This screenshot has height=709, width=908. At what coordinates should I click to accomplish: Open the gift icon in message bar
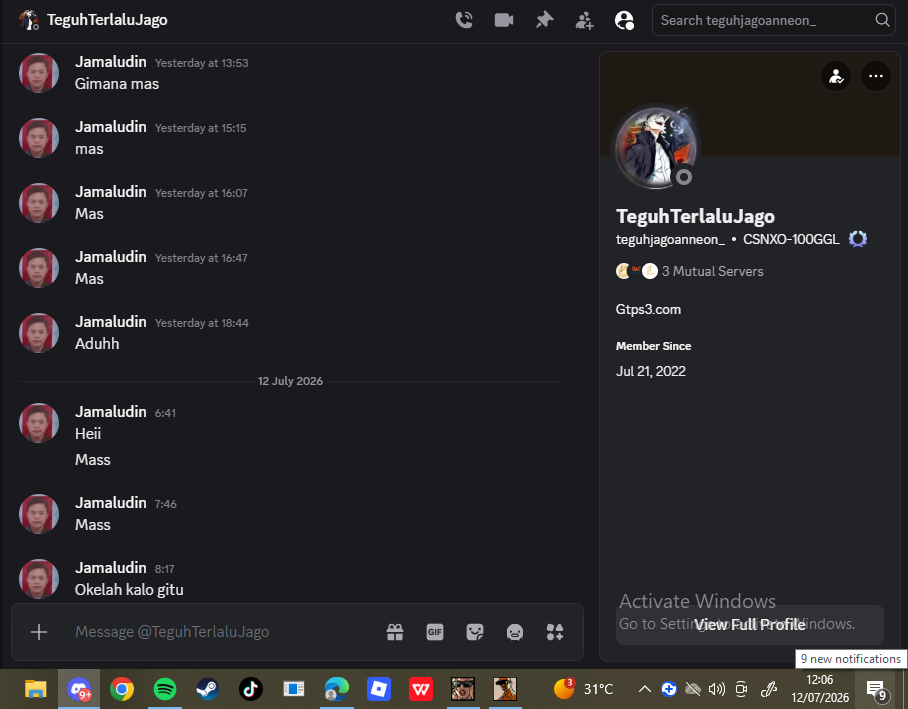pyautogui.click(x=395, y=632)
